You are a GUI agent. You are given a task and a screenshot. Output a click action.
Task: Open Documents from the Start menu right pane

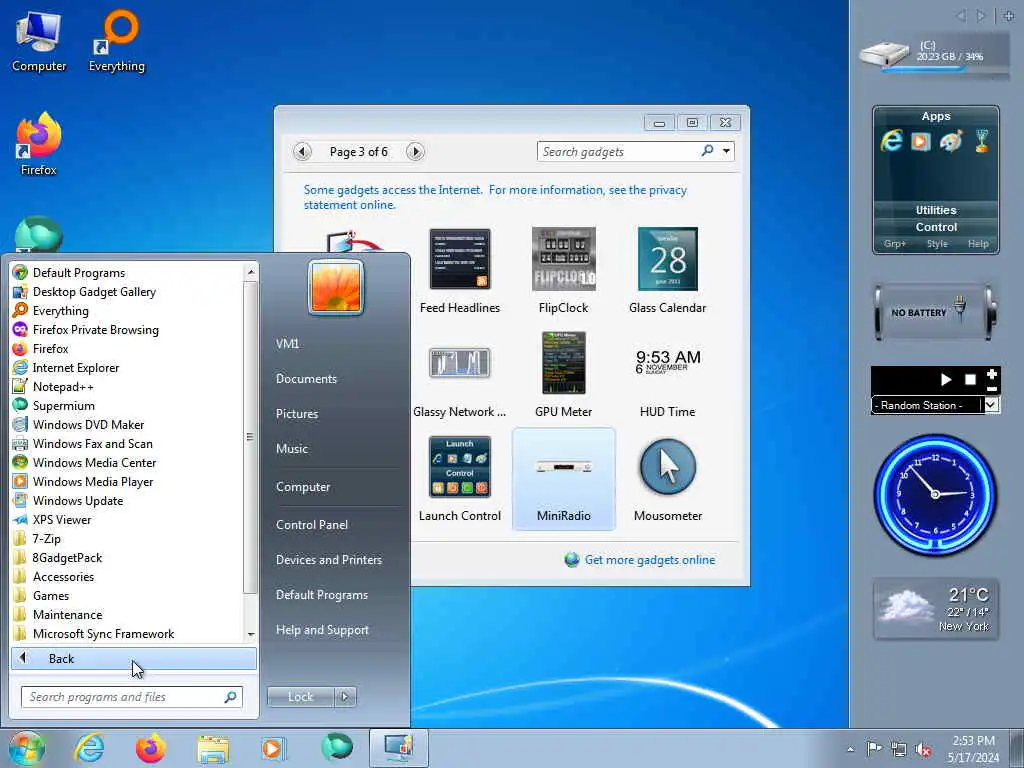[306, 379]
